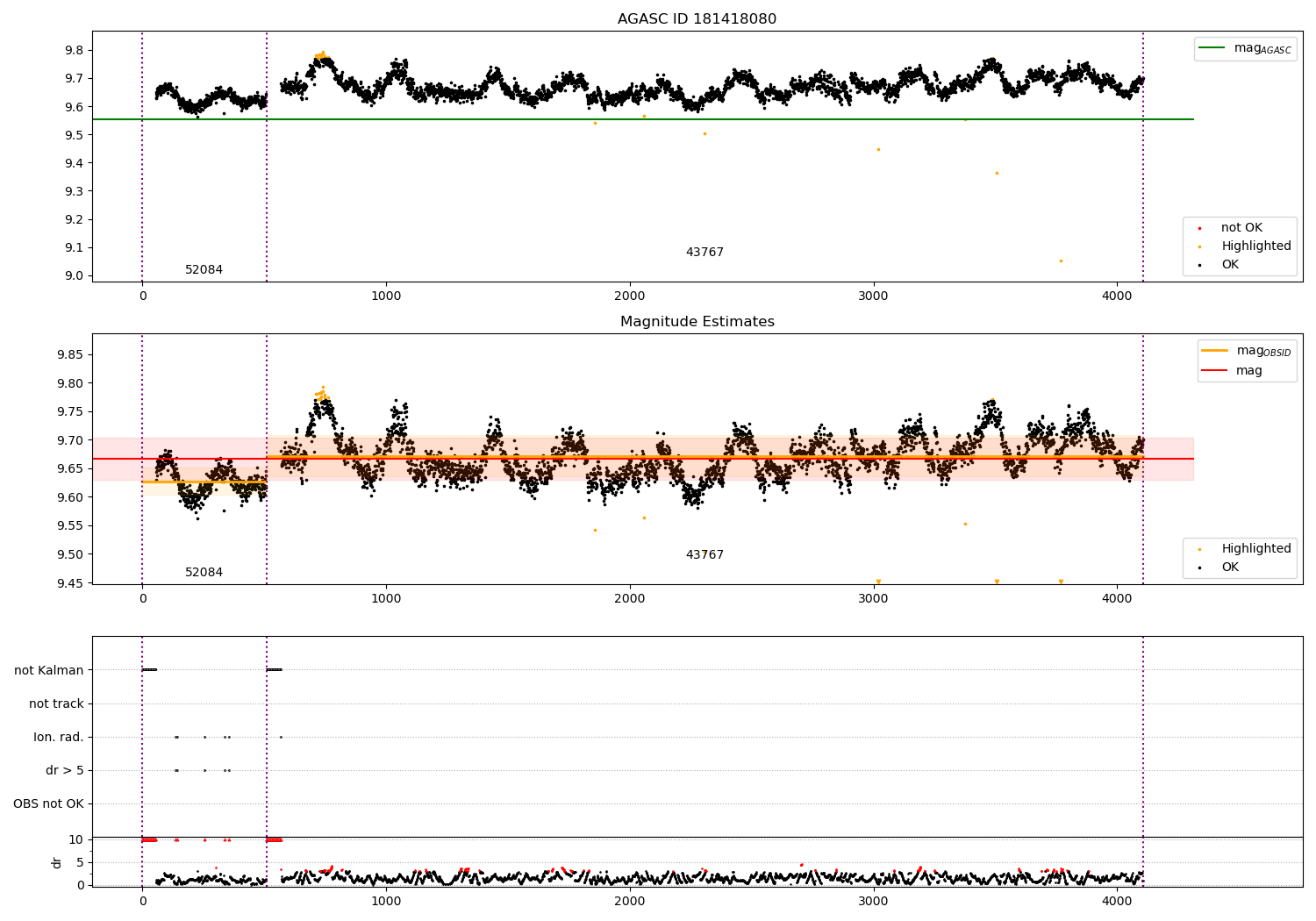Select "Highlighted" legend entry in Magnitude Estimates plot

click(x=1256, y=549)
